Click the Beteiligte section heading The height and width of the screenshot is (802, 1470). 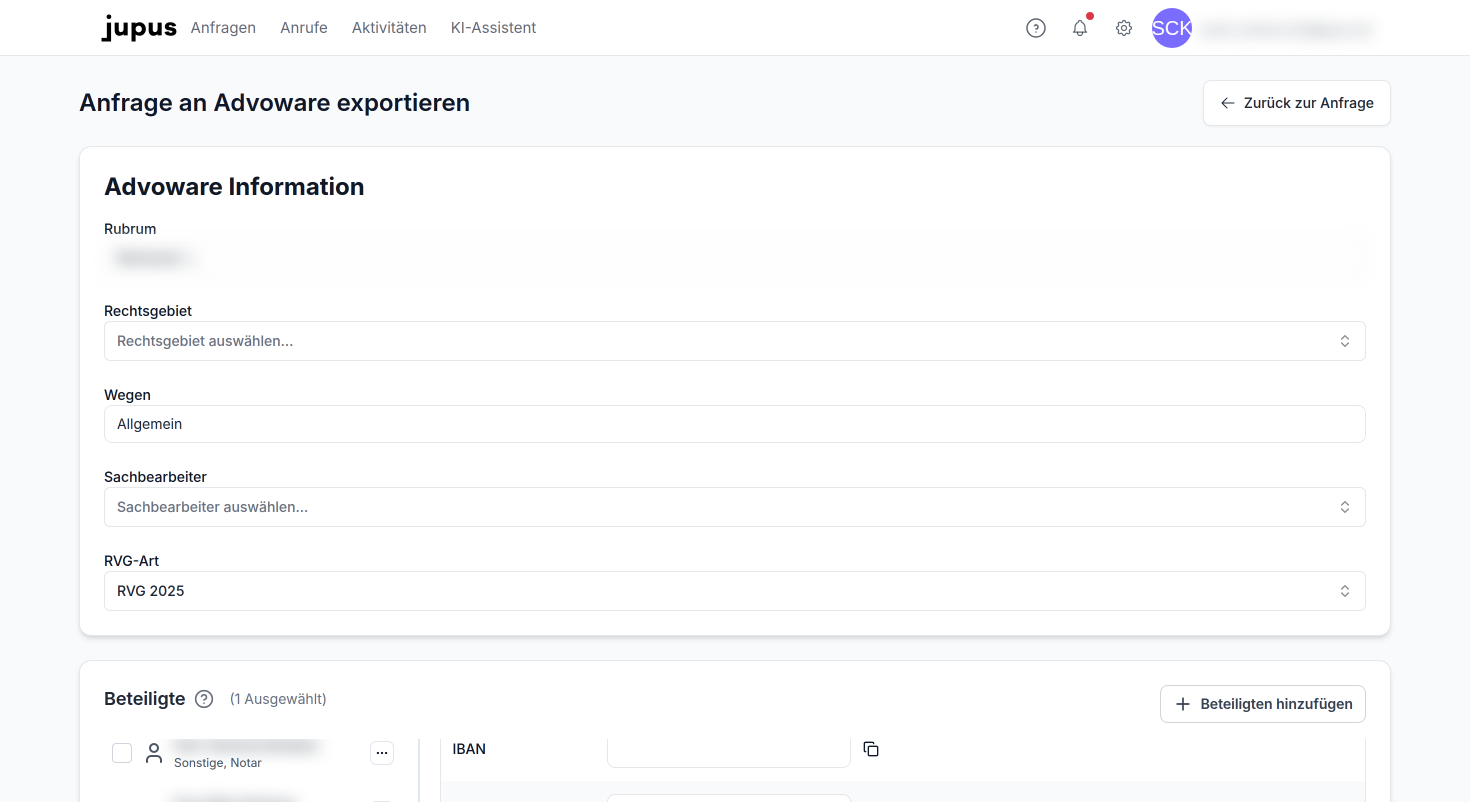tap(145, 699)
